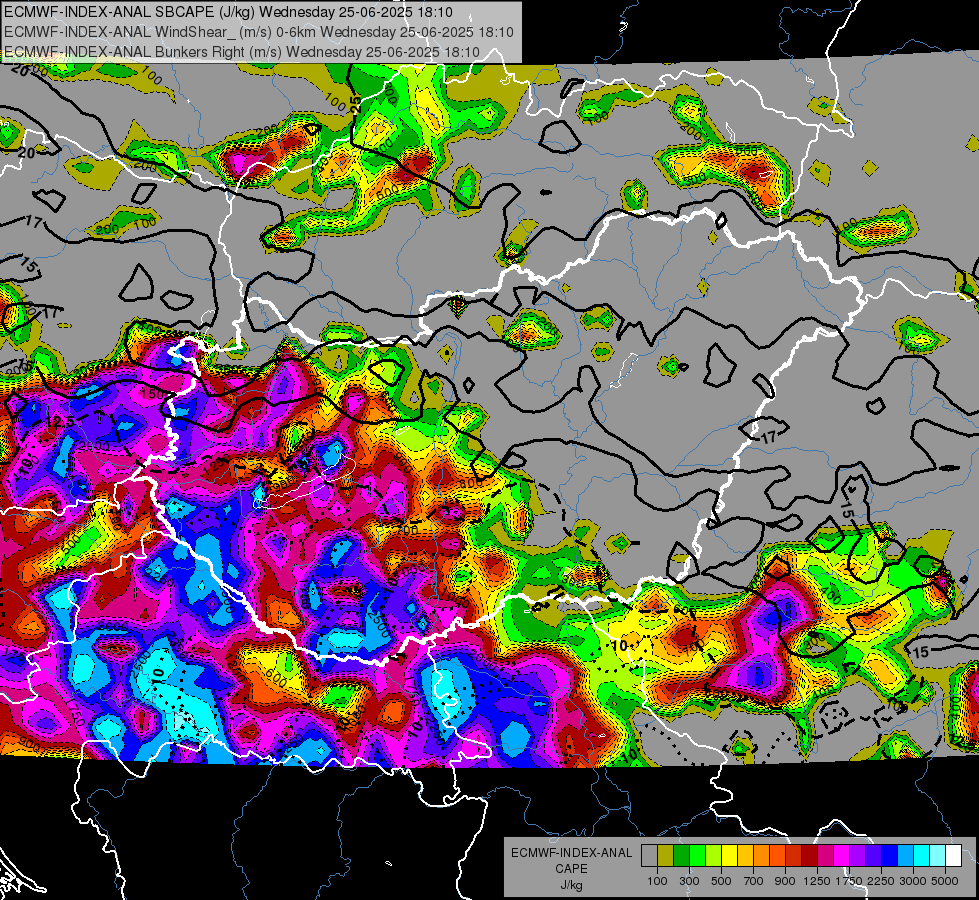Click the CAPE label in legend
Image resolution: width=979 pixels, height=900 pixels.
571,869
